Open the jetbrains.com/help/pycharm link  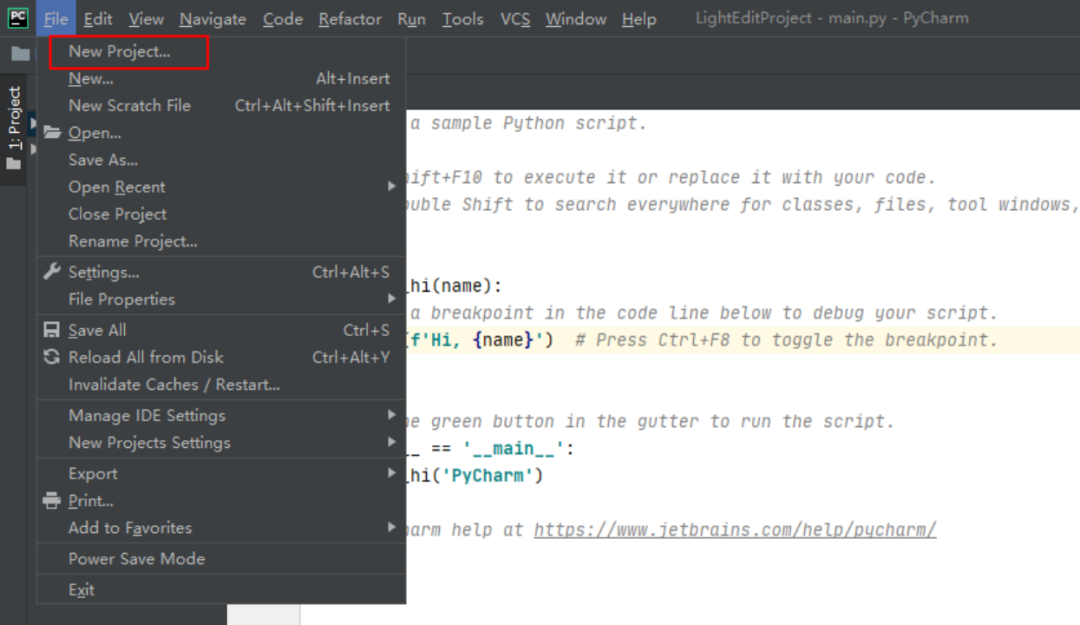(735, 530)
